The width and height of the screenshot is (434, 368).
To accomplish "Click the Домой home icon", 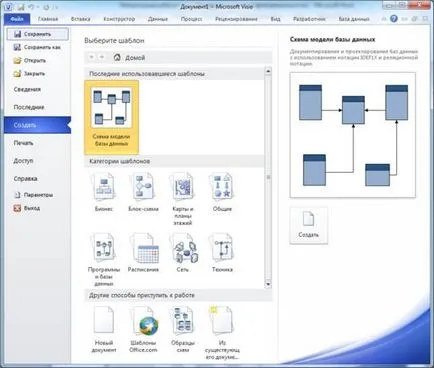I will pos(117,57).
